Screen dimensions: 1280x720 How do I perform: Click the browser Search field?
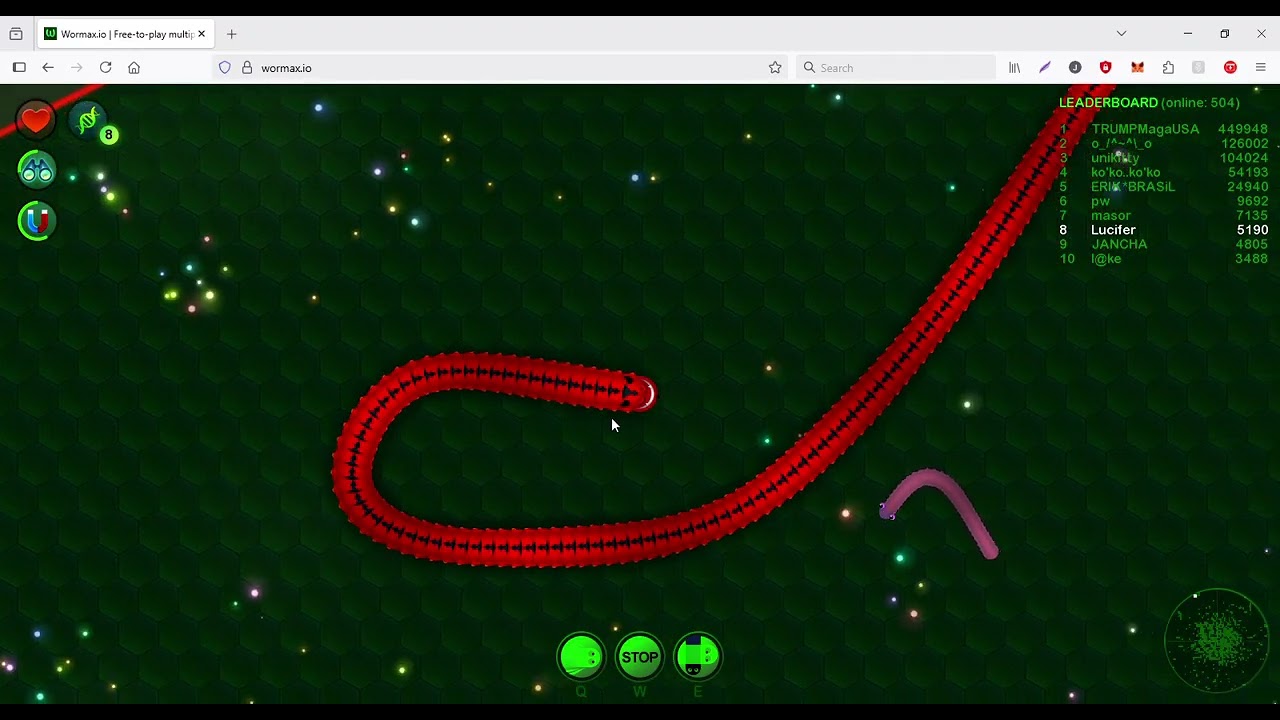pyautogui.click(x=896, y=68)
